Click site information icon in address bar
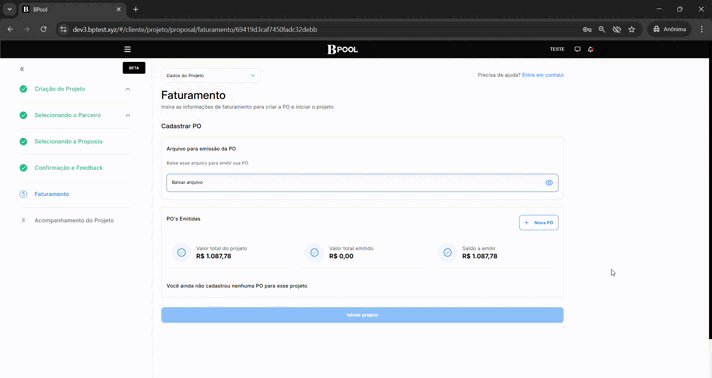 tap(63, 29)
